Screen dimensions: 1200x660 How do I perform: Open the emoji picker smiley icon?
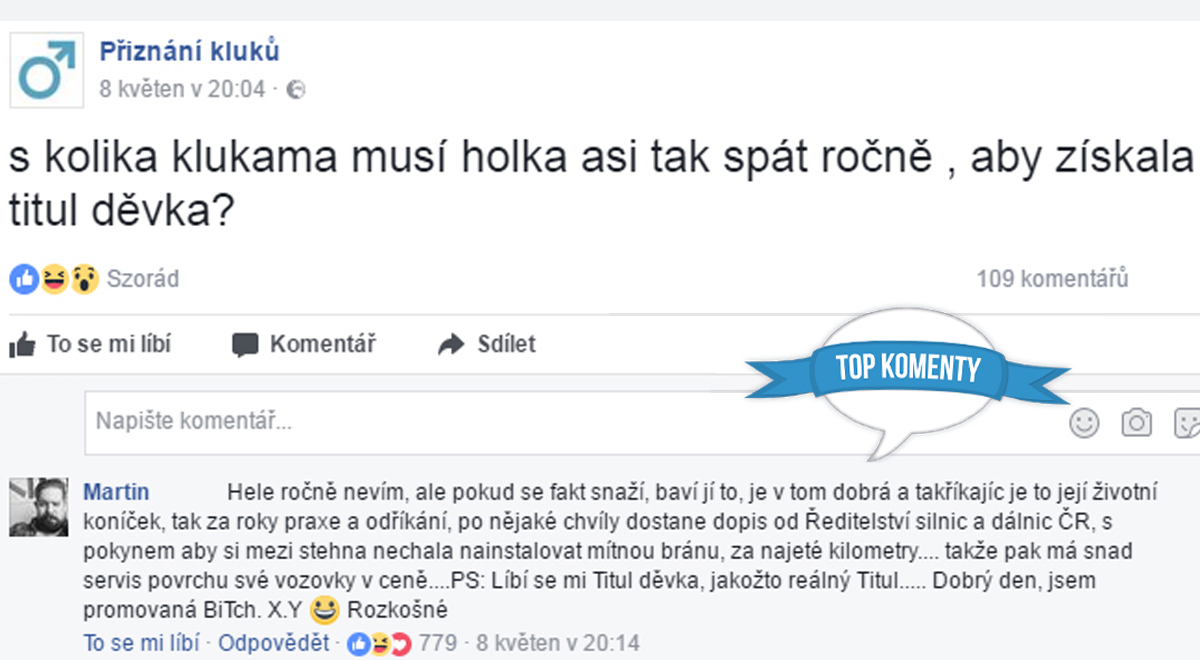pos(1084,423)
